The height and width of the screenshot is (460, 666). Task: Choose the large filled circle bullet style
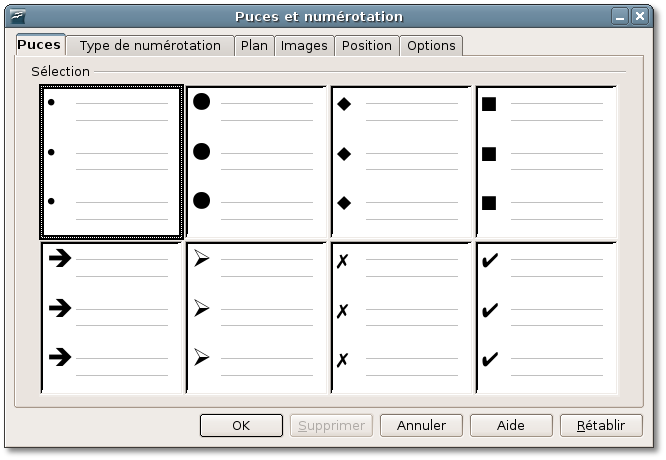[x=257, y=162]
